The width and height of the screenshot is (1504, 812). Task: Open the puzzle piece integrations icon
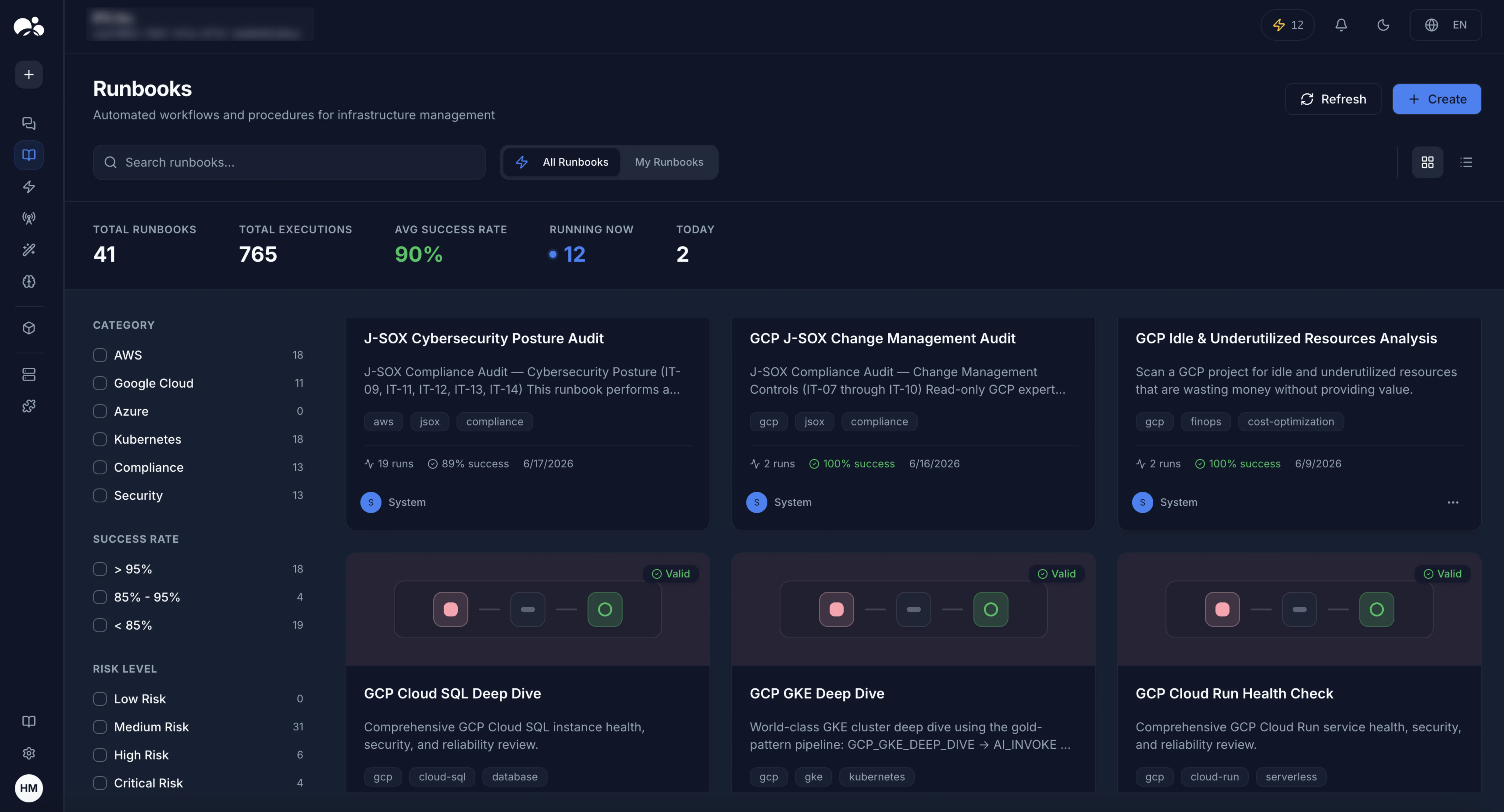(x=29, y=406)
